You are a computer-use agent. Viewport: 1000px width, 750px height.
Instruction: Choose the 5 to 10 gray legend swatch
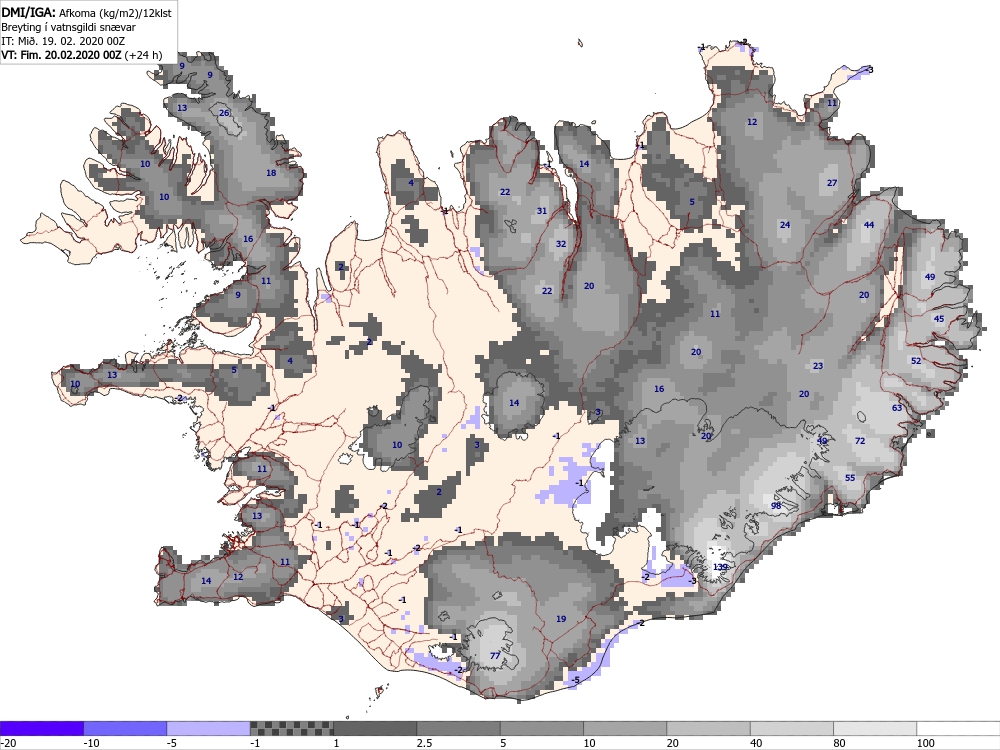pos(541,728)
